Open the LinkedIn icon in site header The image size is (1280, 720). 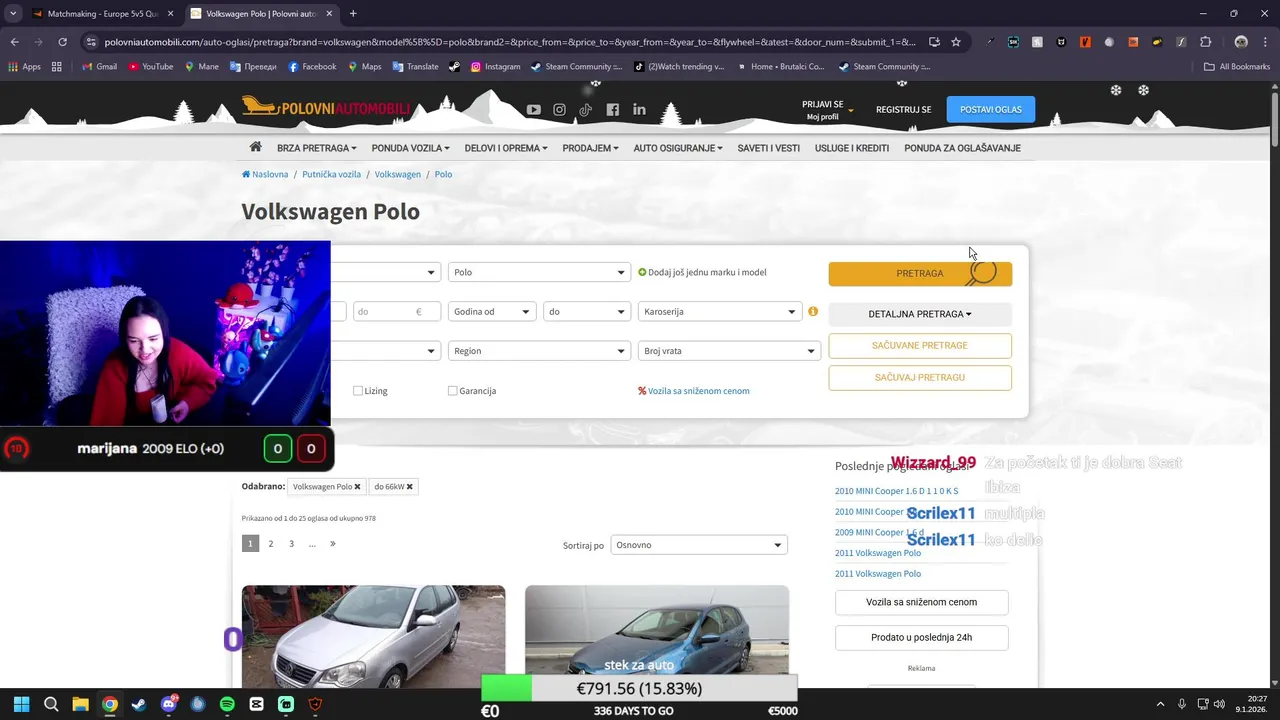[639, 110]
